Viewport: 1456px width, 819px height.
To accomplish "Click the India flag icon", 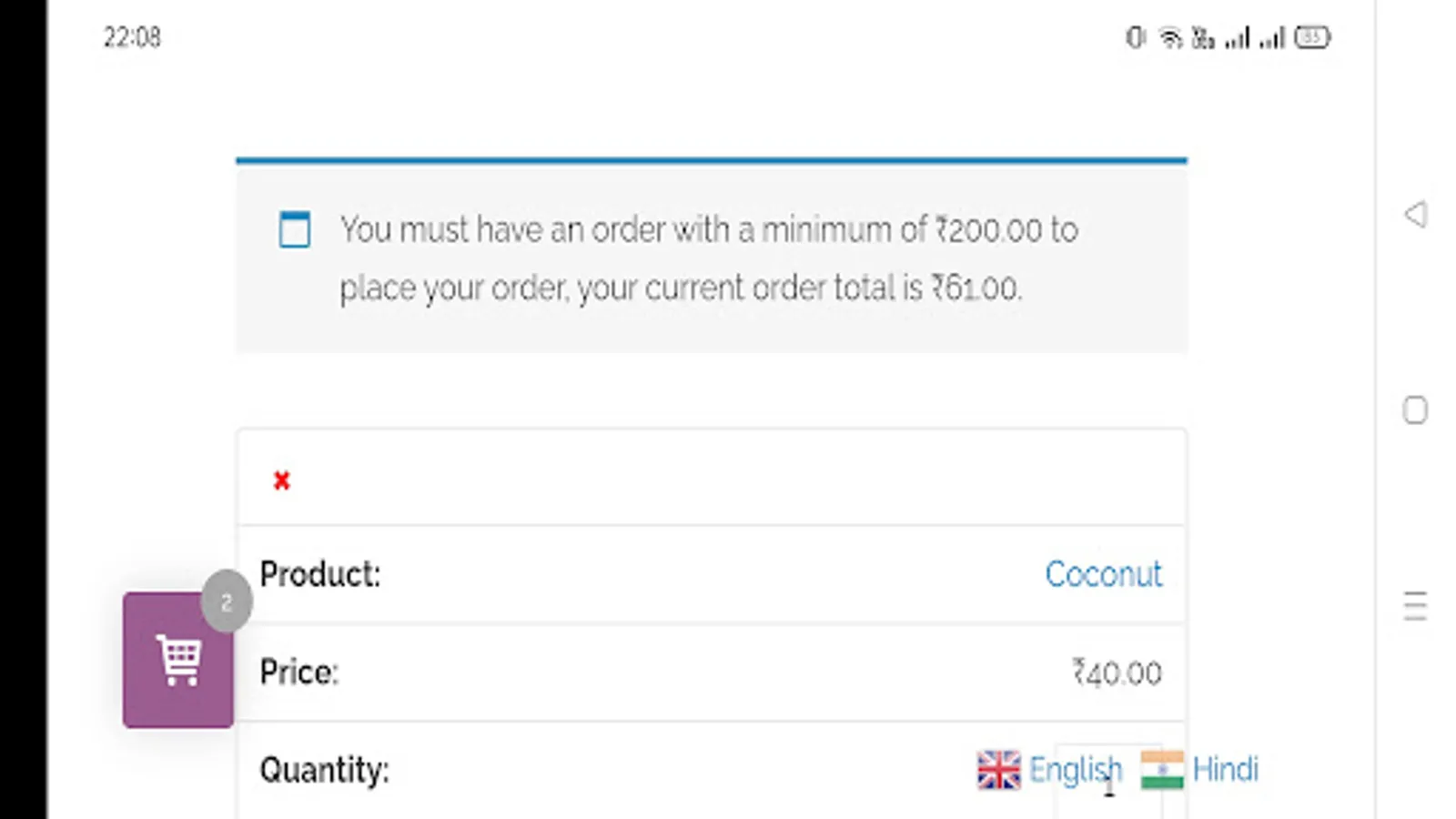I will 1162,770.
